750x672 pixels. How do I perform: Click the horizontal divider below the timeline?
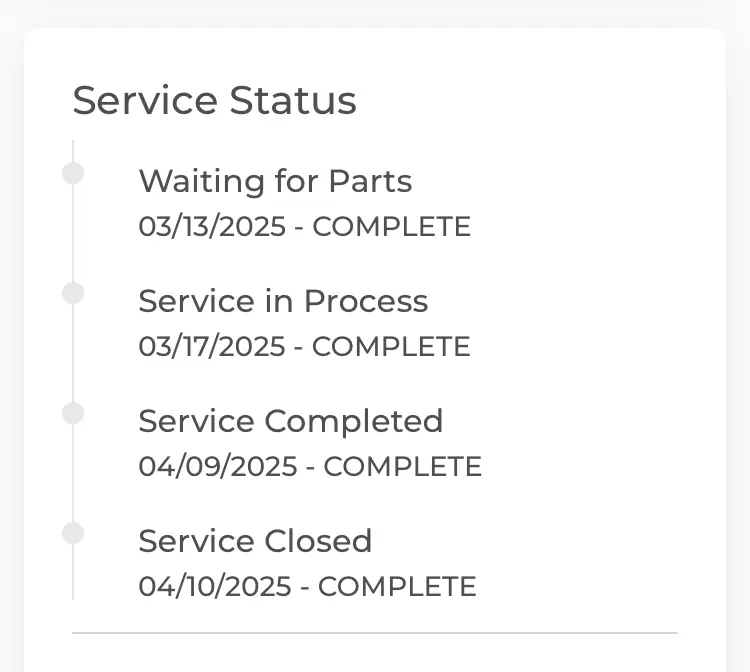375,633
